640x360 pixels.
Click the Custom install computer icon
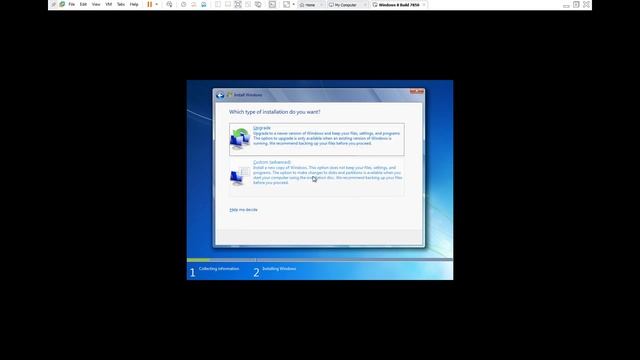pos(240,176)
